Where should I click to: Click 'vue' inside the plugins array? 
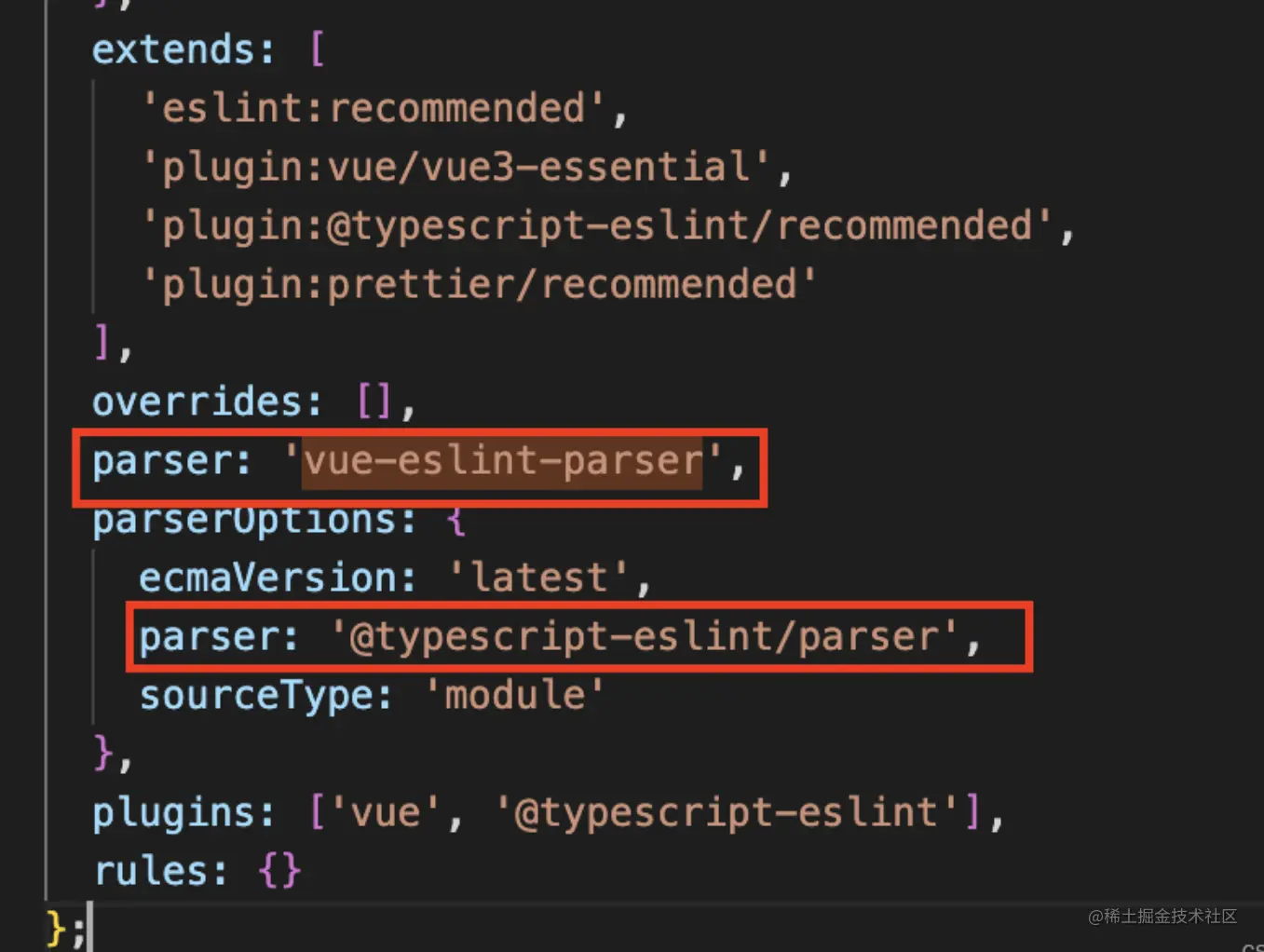point(384,813)
